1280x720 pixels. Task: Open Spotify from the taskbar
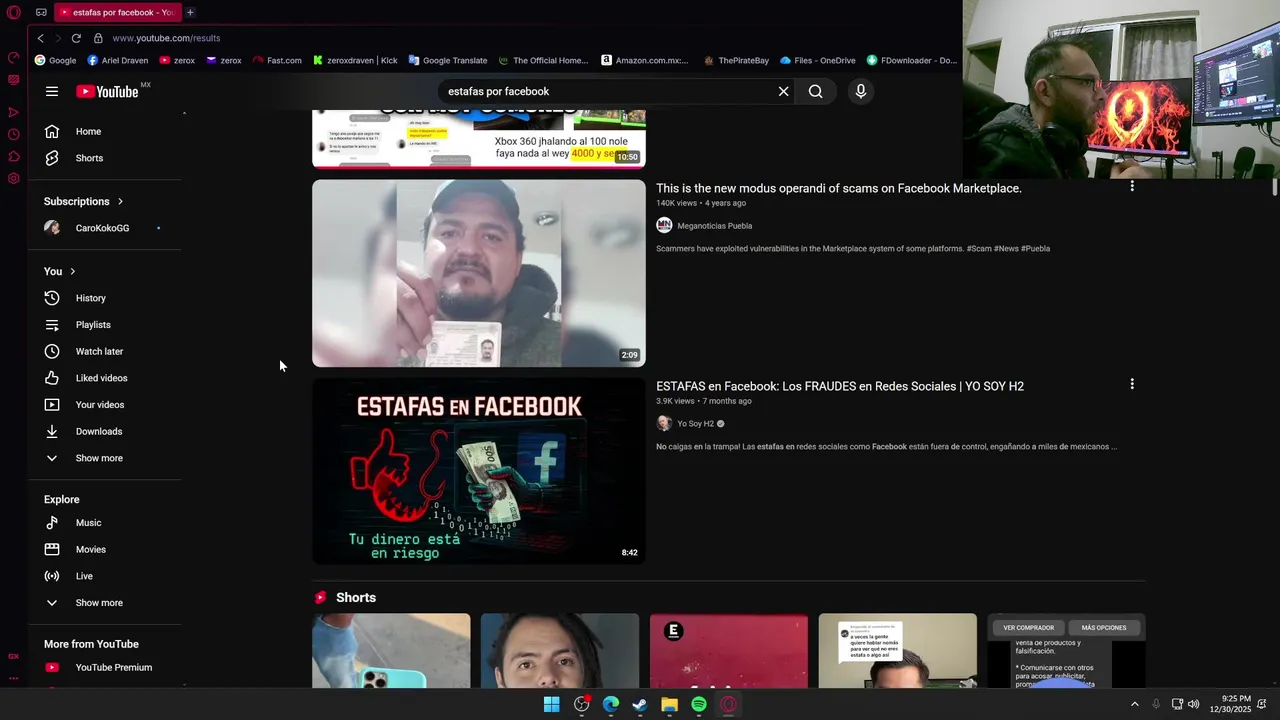[x=699, y=704]
